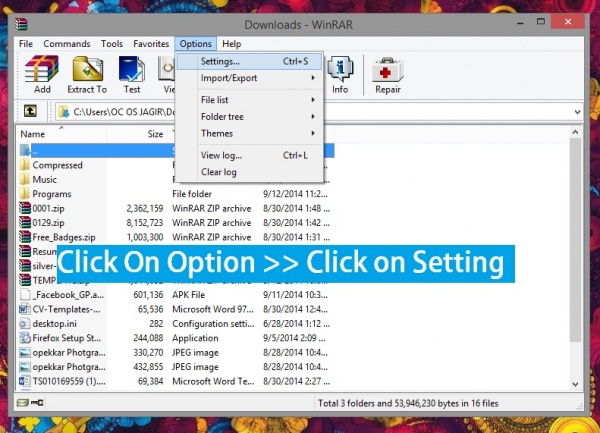
Task: Sort file list by Size column
Action: coord(138,134)
